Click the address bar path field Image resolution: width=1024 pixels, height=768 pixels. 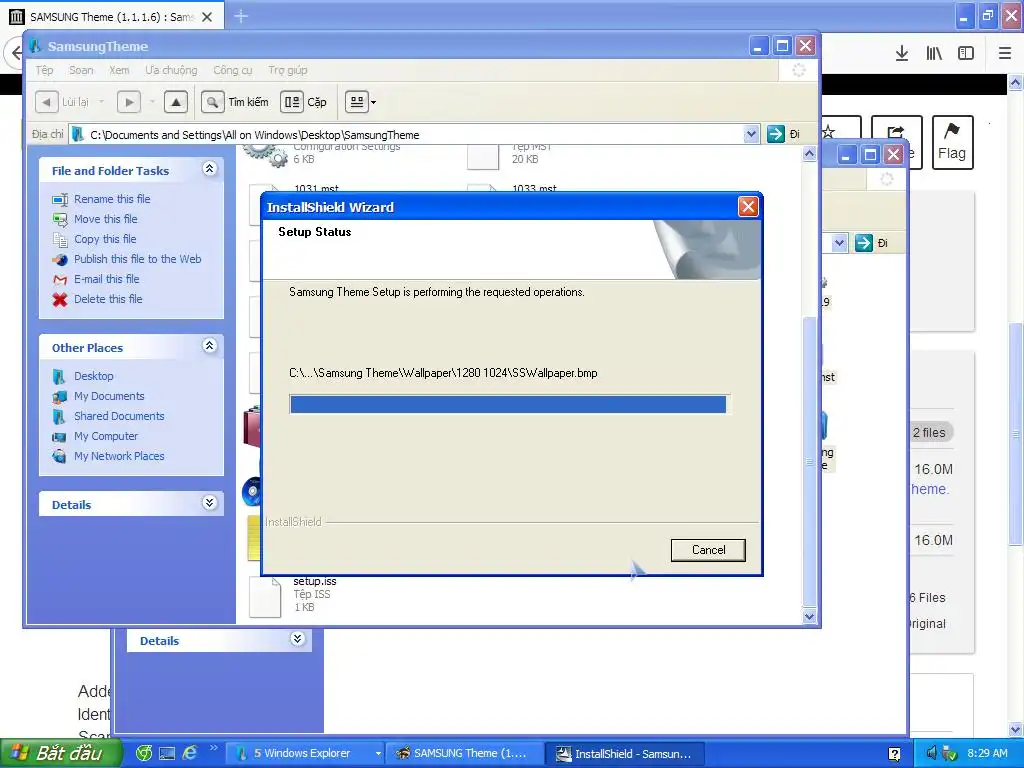pyautogui.click(x=415, y=135)
